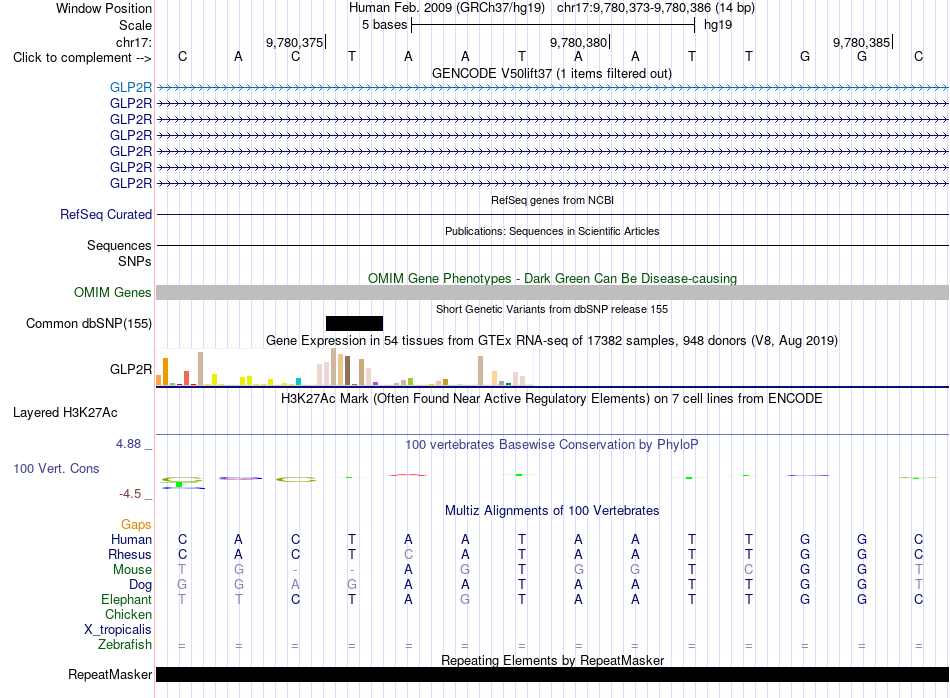The image size is (950, 698).
Task: Select the light-blue highlighted GLP2R transcript label
Action: 131,87
